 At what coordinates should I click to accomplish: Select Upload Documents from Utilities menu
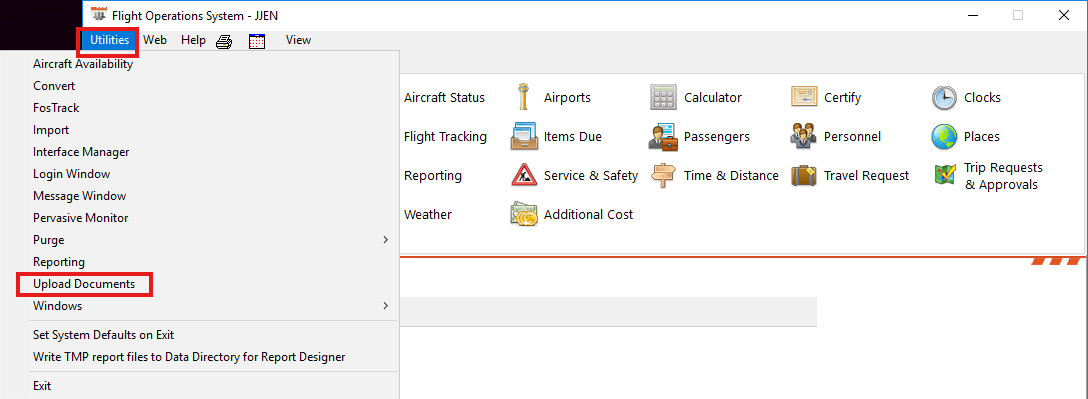point(84,284)
